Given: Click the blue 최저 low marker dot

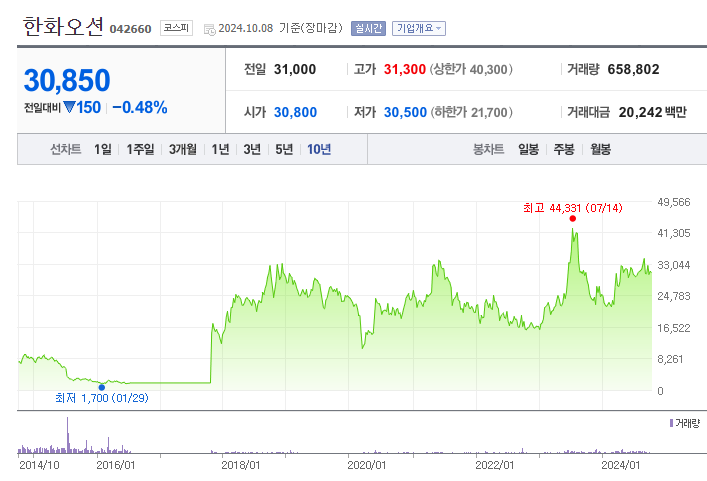Looking at the screenshot, I should (102, 387).
